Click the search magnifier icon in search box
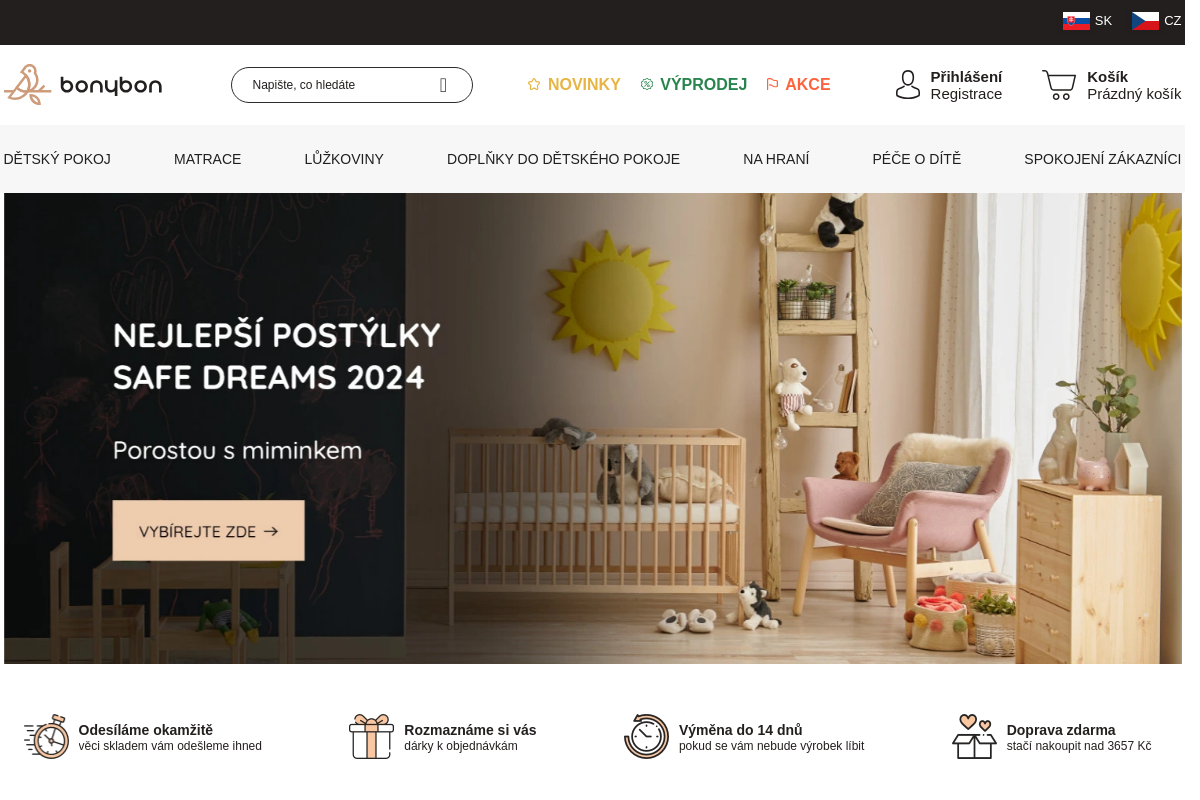This screenshot has height=800, width=1200. tap(443, 85)
